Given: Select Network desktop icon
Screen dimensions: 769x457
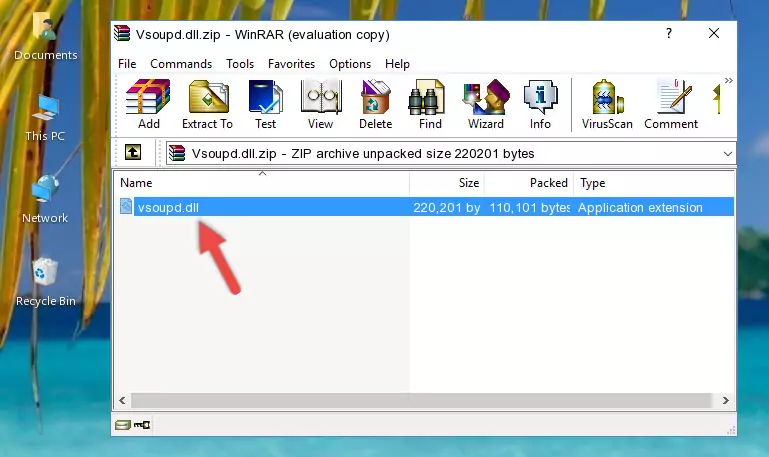Looking at the screenshot, I should [x=45, y=200].
